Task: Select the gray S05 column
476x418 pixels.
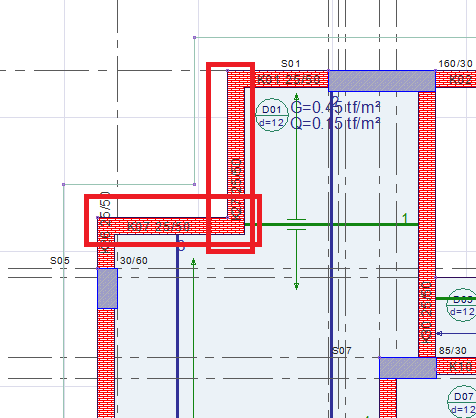Action: click(107, 288)
